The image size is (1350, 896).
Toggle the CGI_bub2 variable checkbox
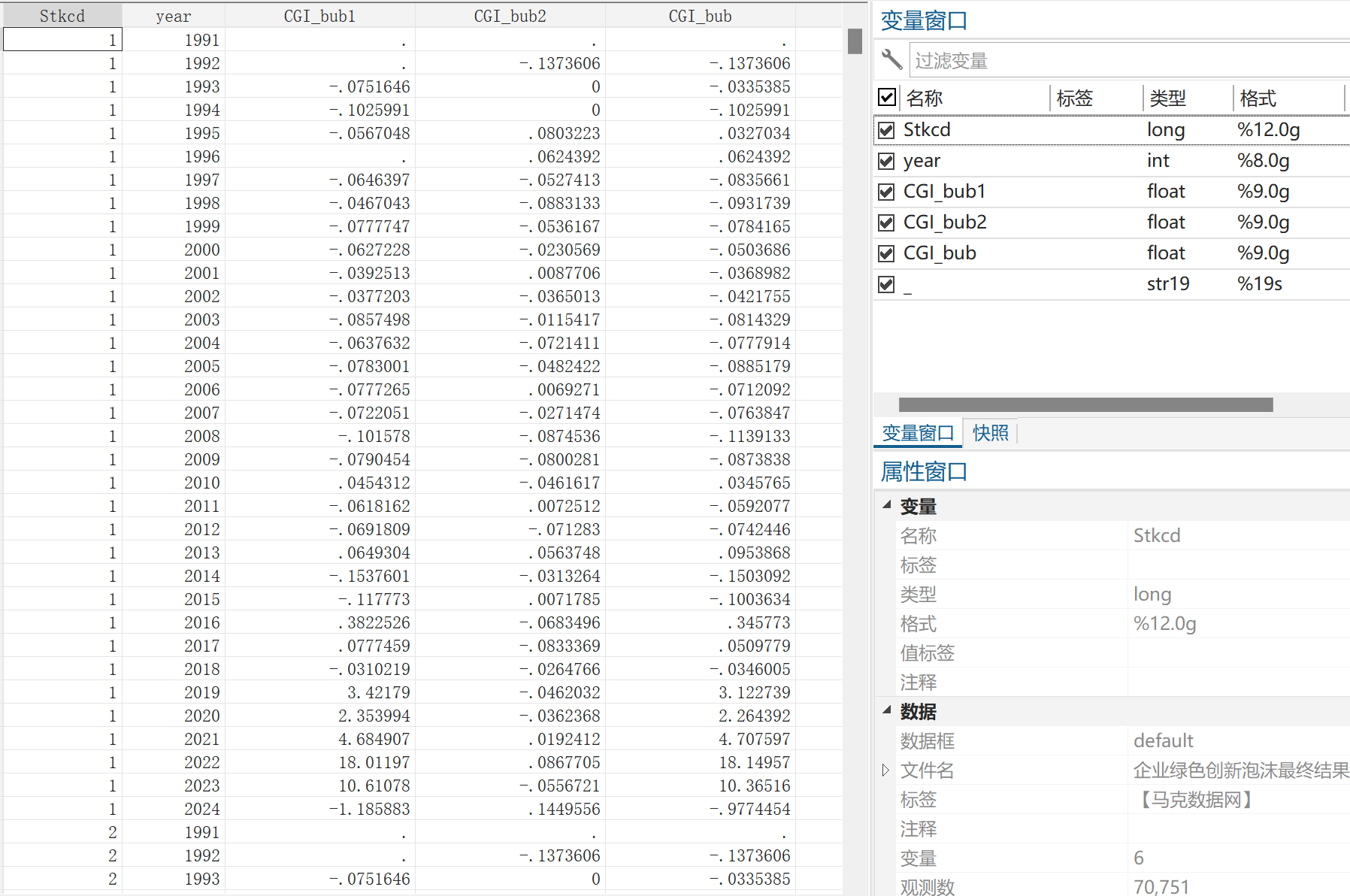click(887, 222)
